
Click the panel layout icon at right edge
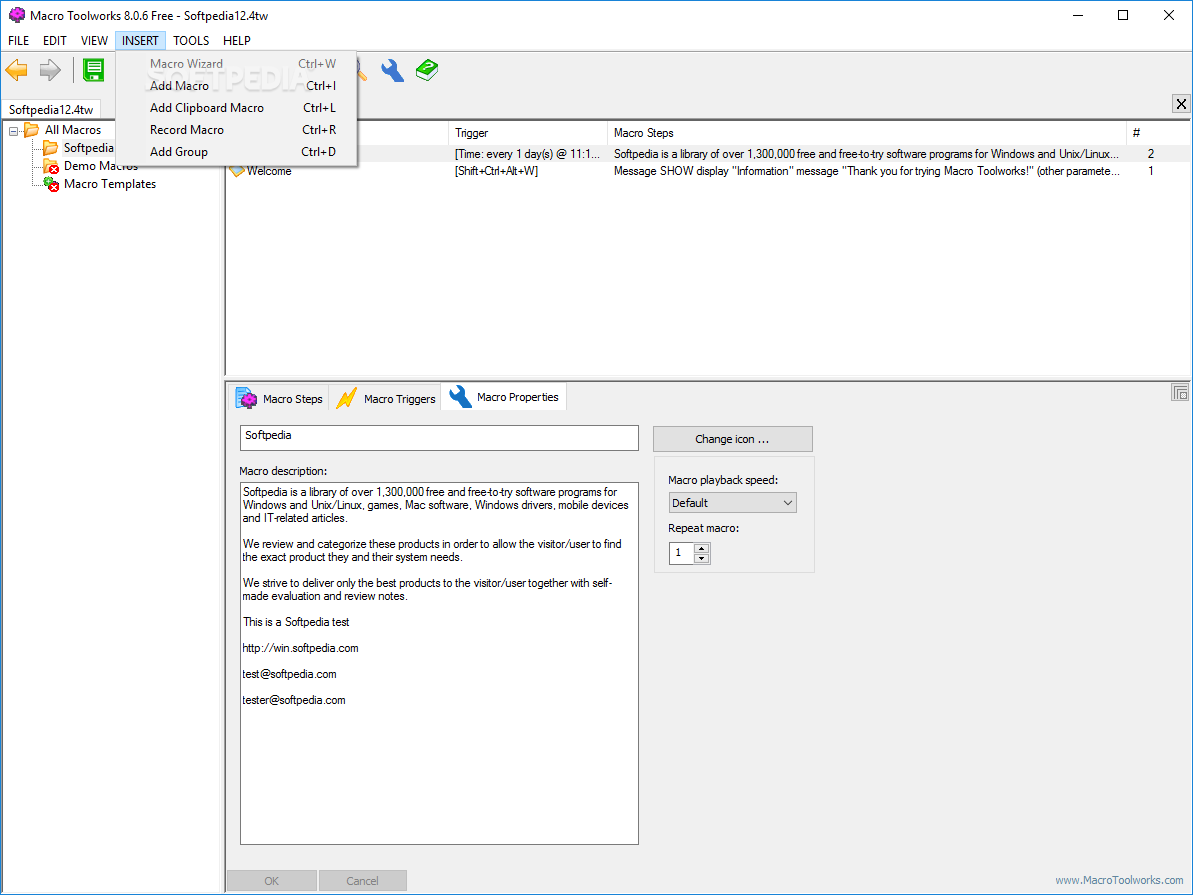1180,393
